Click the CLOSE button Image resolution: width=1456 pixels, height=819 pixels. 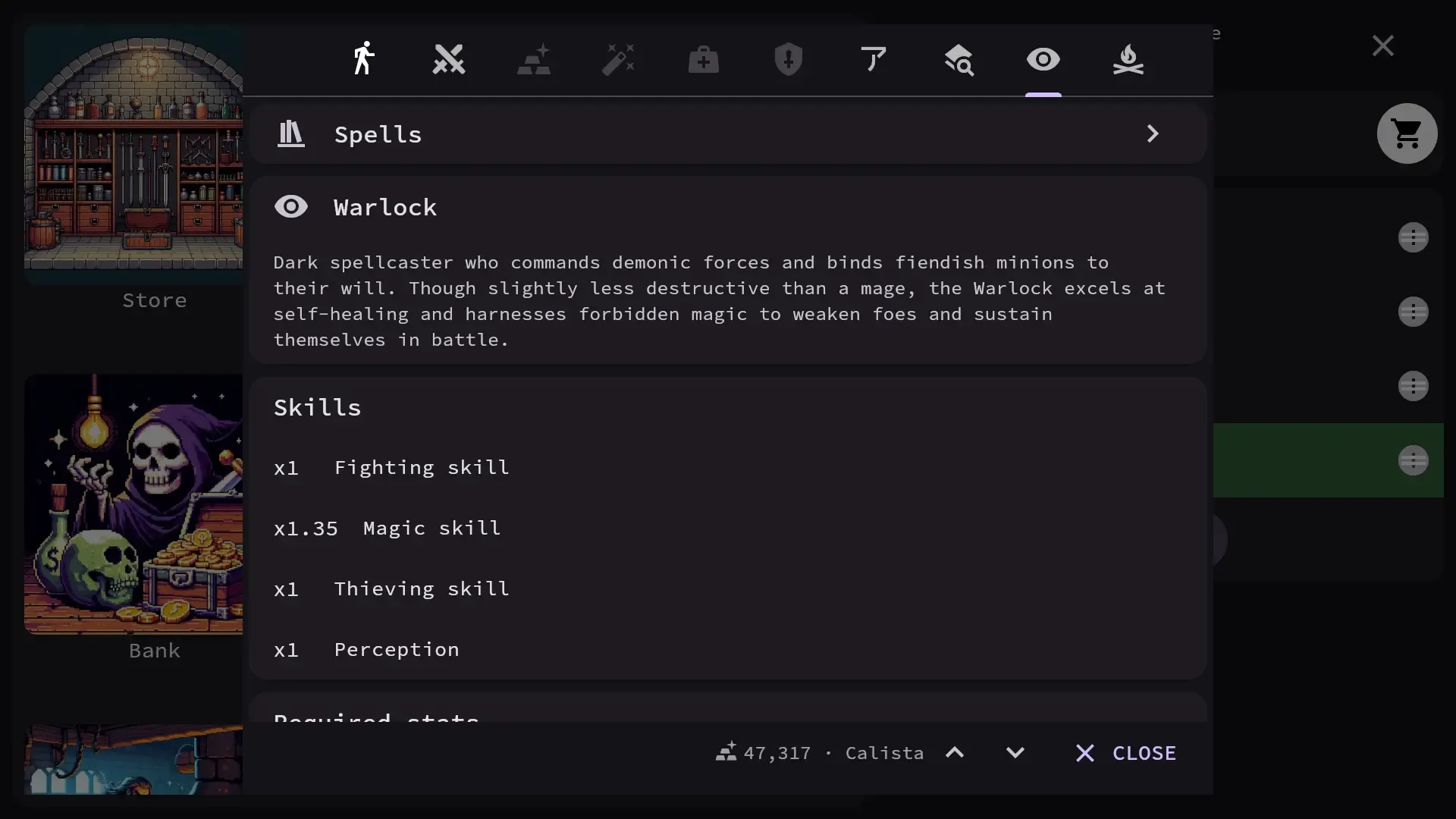point(1126,753)
